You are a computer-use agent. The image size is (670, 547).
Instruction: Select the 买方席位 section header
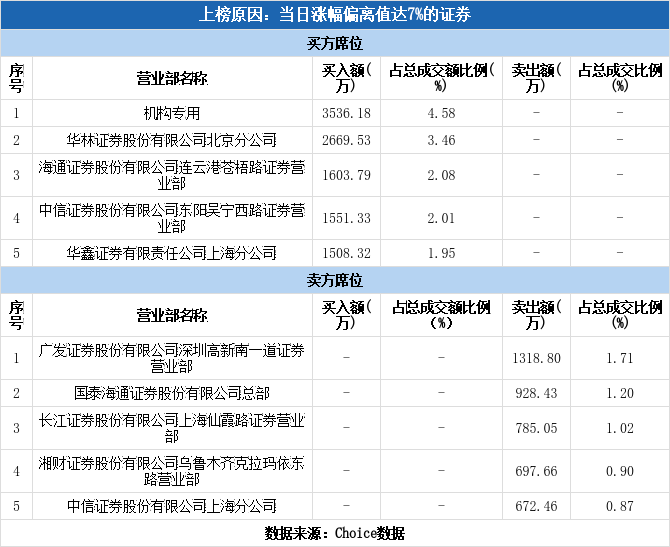pyautogui.click(x=335, y=43)
